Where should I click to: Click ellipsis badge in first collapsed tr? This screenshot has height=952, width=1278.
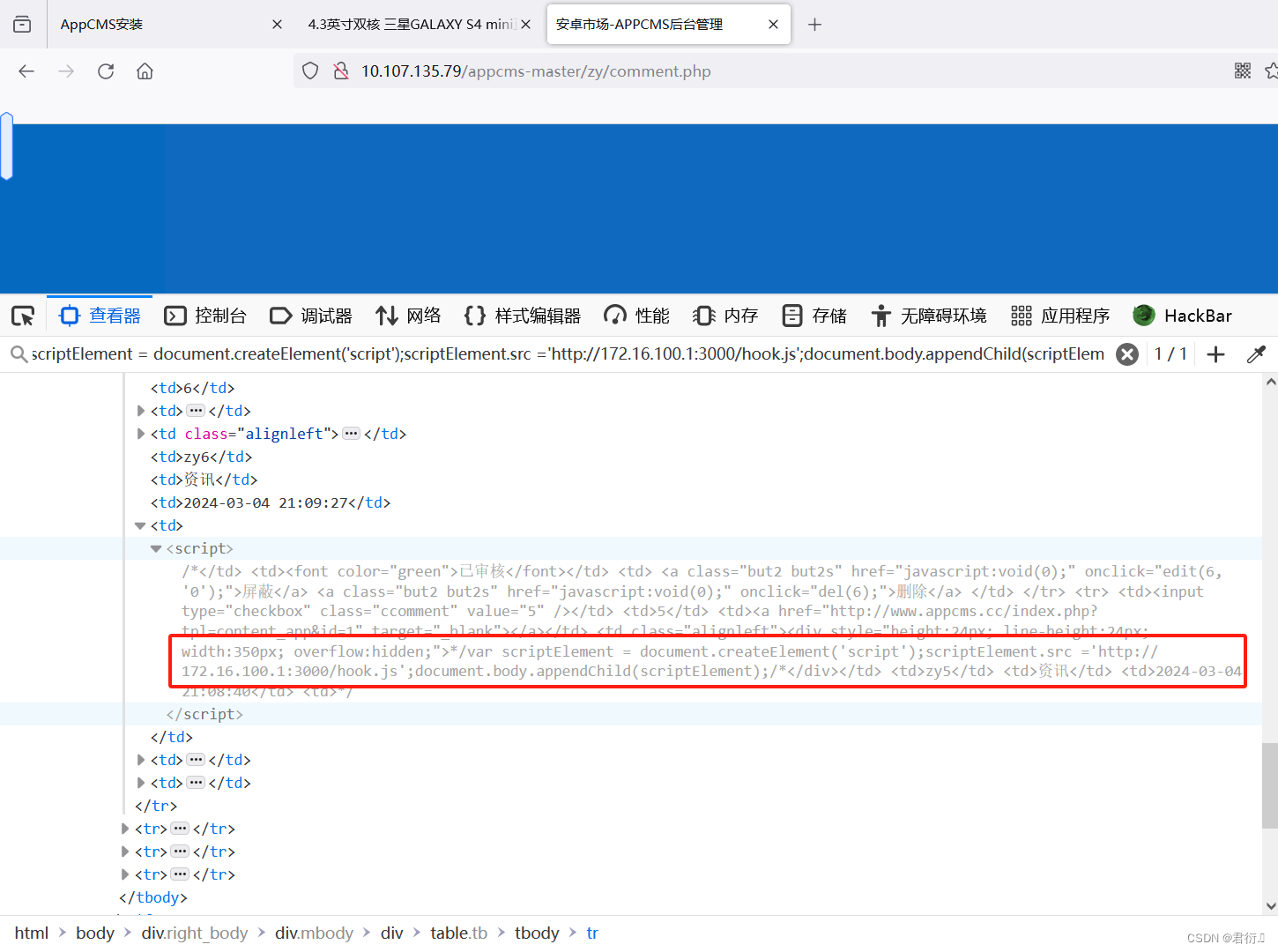[x=180, y=829]
